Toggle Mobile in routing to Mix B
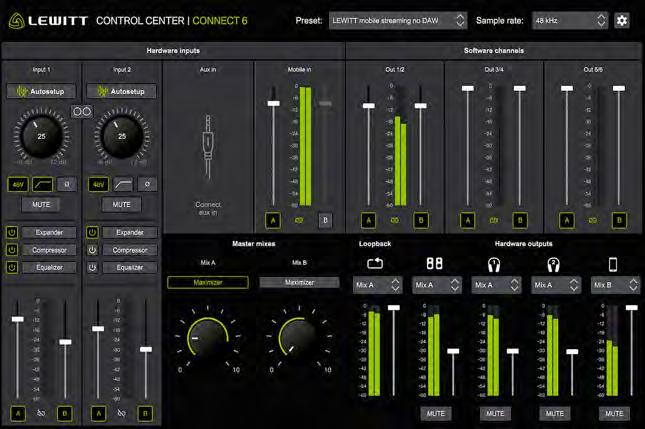Image resolution: width=645 pixels, height=429 pixels. [325, 220]
